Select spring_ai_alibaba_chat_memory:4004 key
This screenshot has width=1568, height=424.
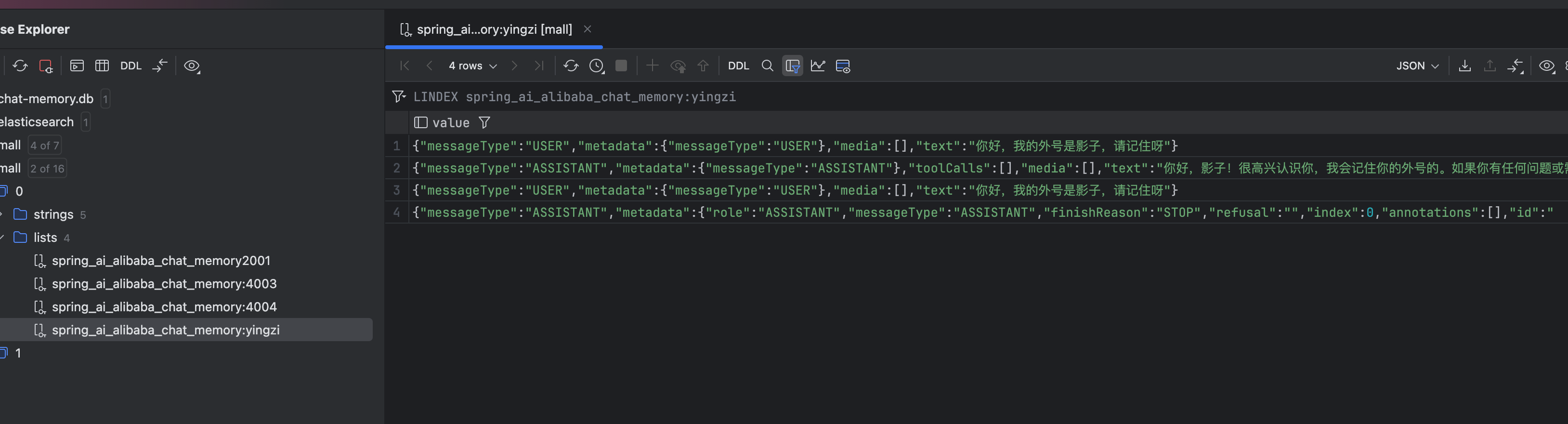(x=164, y=307)
